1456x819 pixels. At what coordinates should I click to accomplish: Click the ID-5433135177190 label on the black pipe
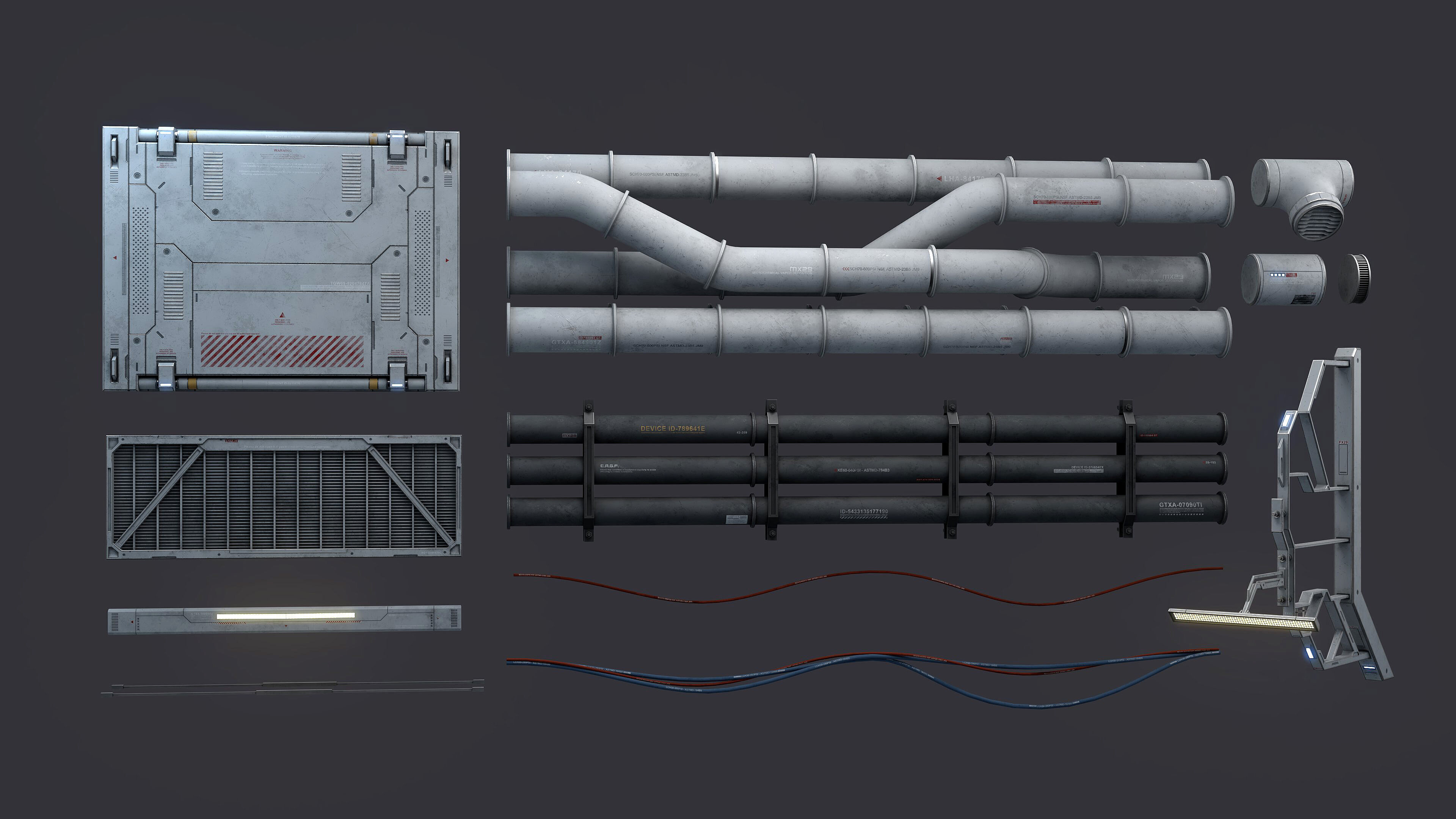pyautogui.click(x=864, y=512)
